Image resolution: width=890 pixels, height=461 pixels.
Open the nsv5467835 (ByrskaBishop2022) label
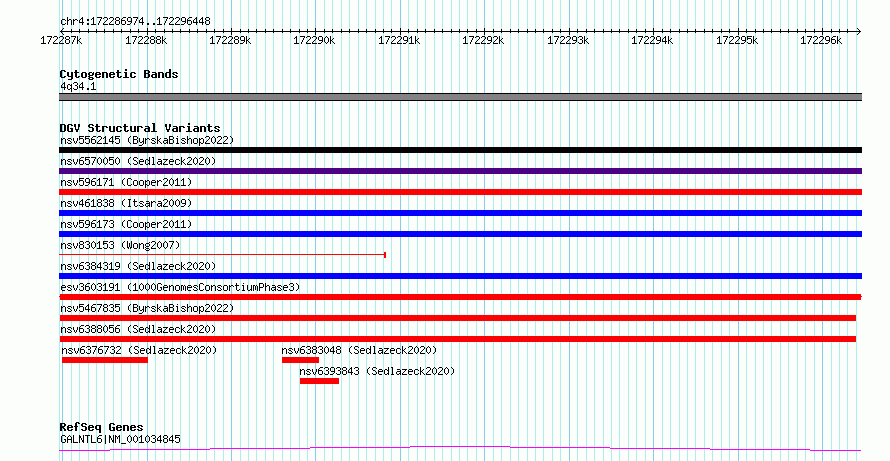147,308
